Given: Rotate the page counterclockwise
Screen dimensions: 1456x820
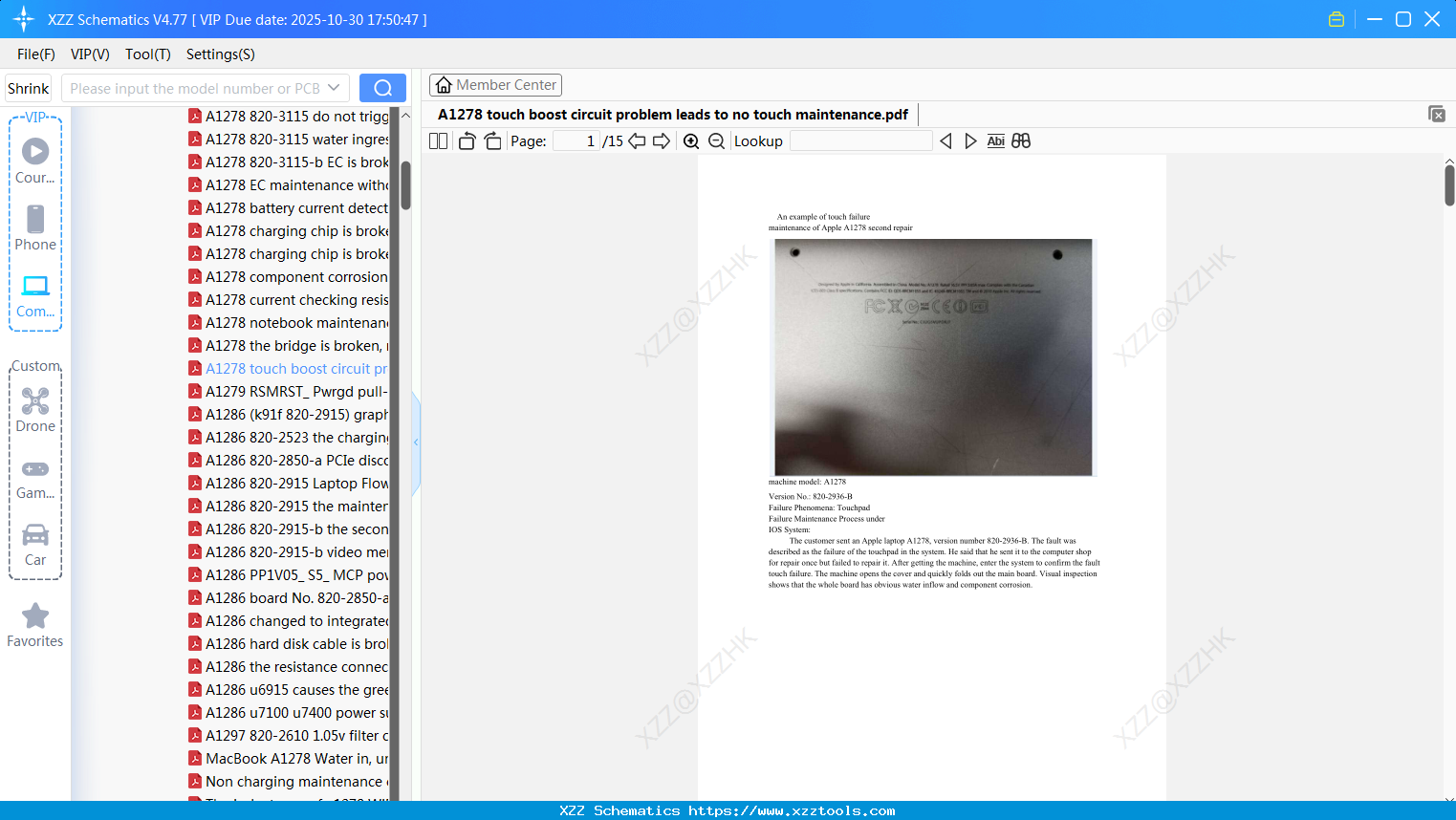Looking at the screenshot, I should point(467,141).
